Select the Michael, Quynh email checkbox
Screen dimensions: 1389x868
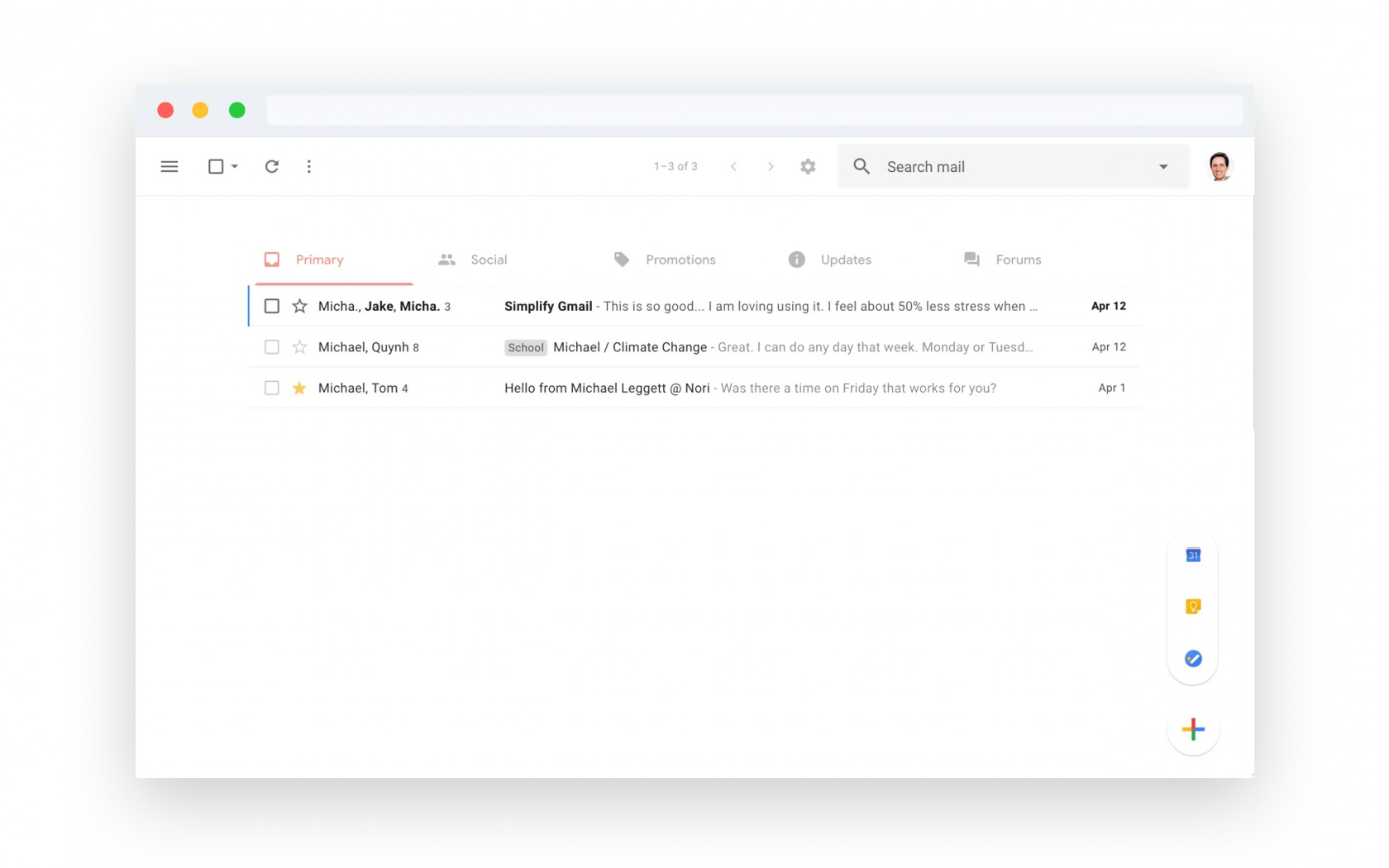pyautogui.click(x=271, y=347)
